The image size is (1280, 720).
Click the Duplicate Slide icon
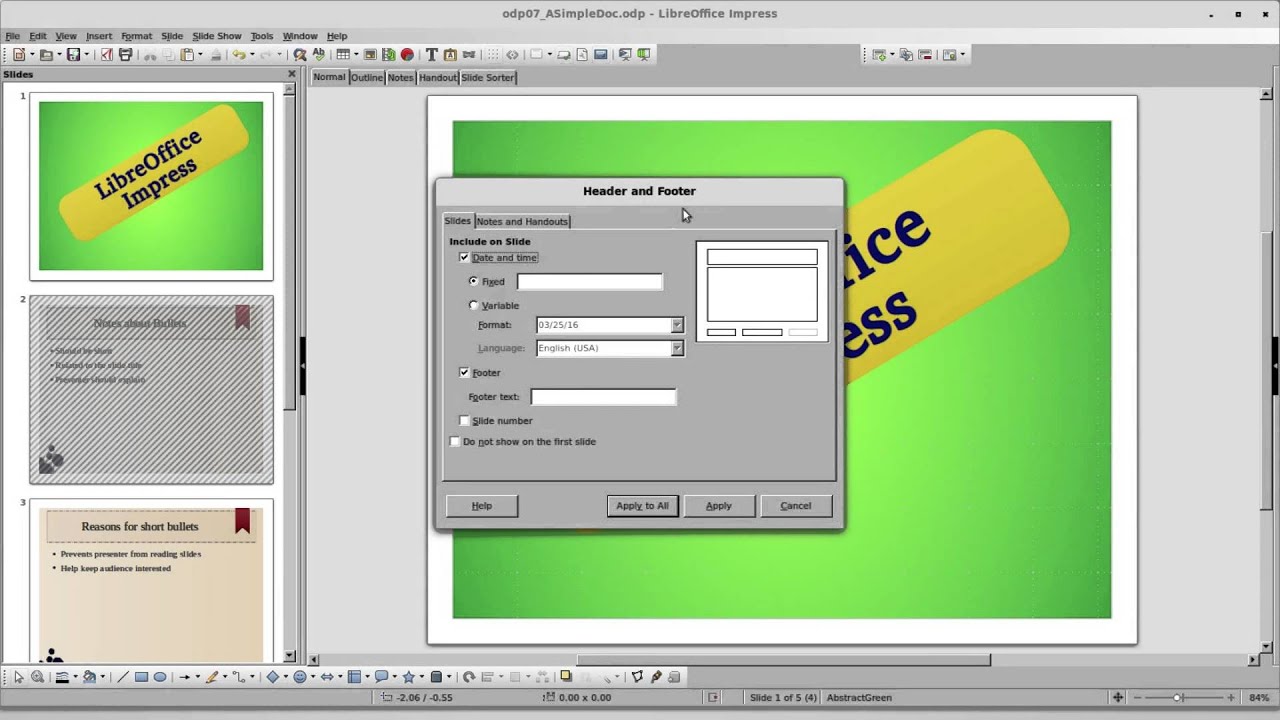pos(907,55)
